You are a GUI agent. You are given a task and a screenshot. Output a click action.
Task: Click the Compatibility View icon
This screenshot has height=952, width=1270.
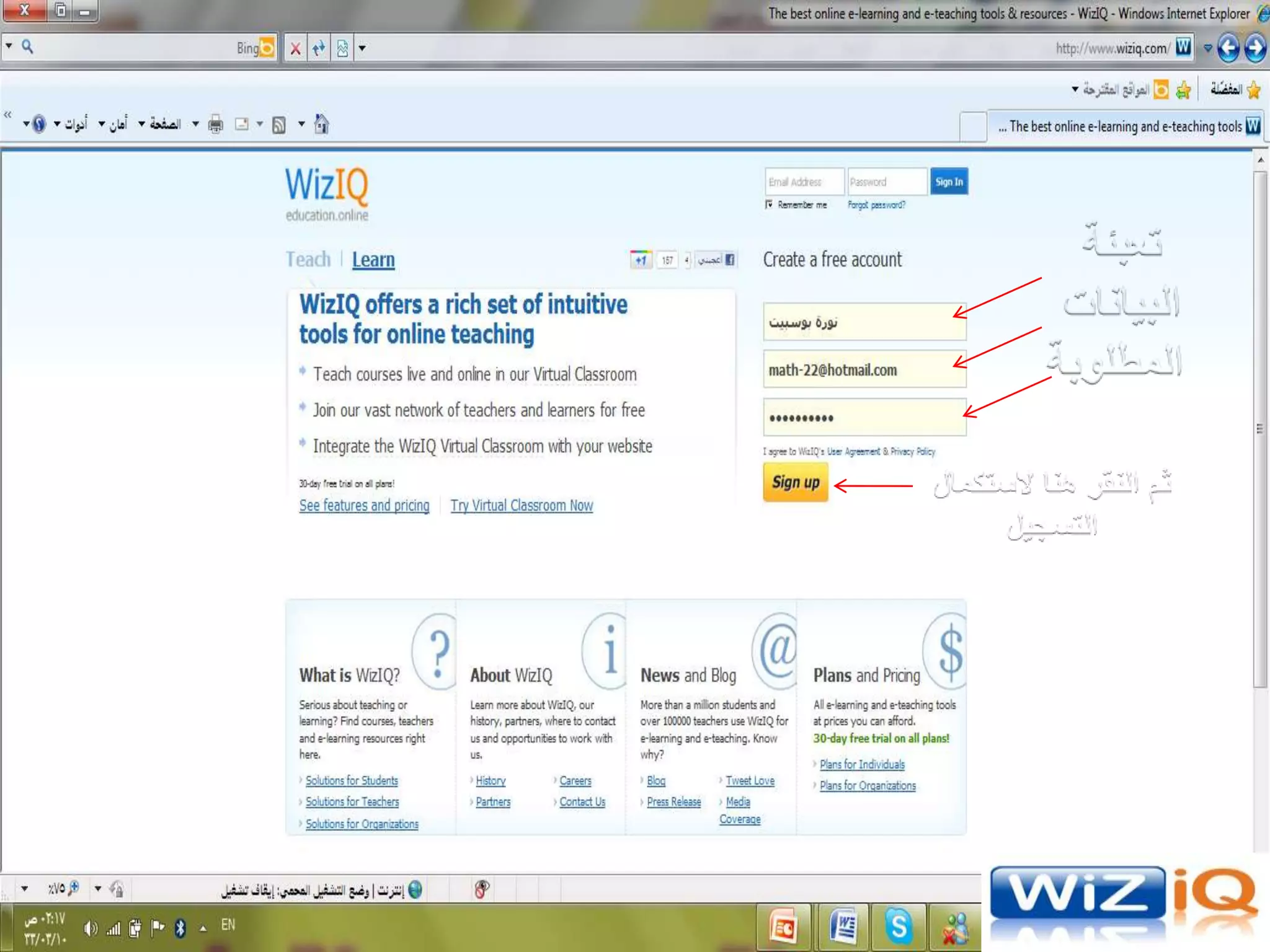coord(342,48)
